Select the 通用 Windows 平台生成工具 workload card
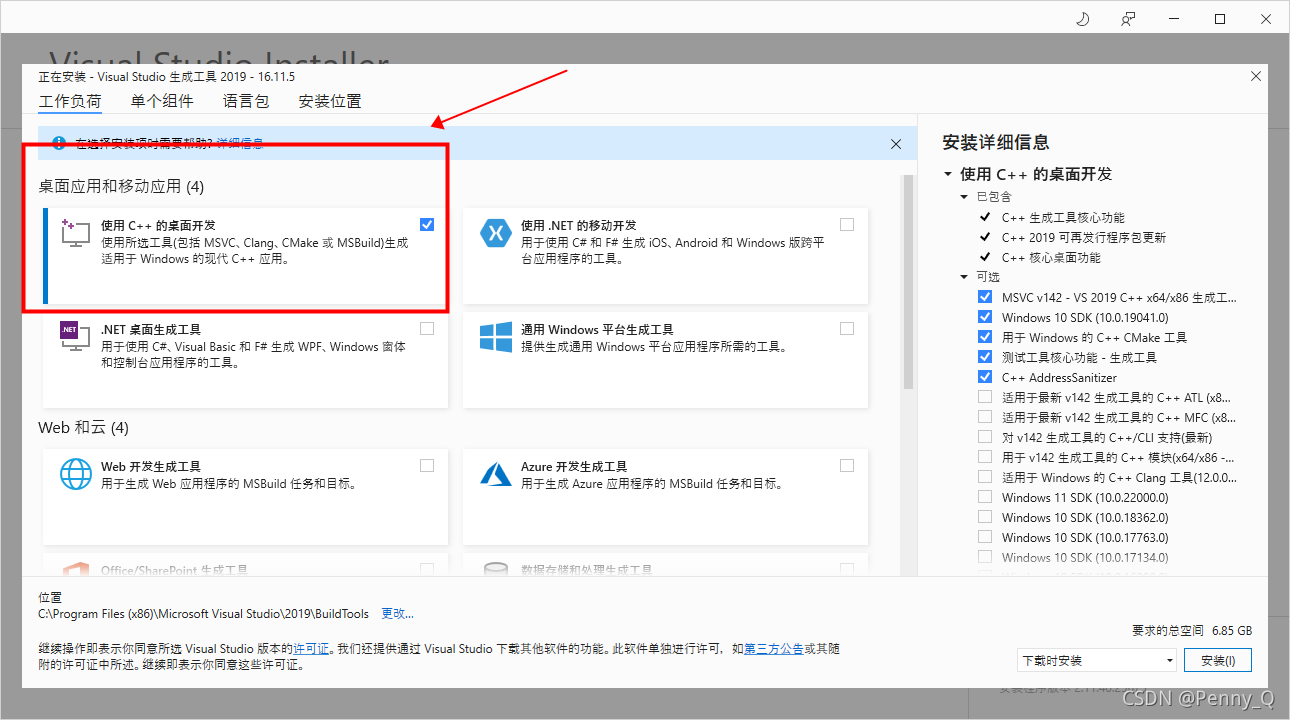 tap(665, 359)
